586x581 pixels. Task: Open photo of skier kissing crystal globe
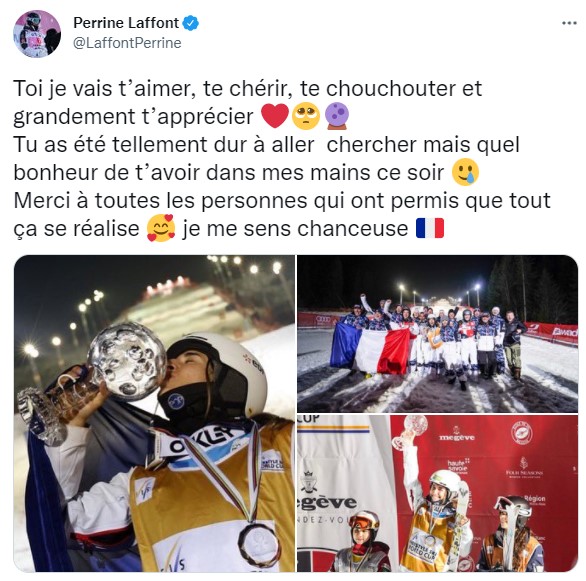coord(154,413)
